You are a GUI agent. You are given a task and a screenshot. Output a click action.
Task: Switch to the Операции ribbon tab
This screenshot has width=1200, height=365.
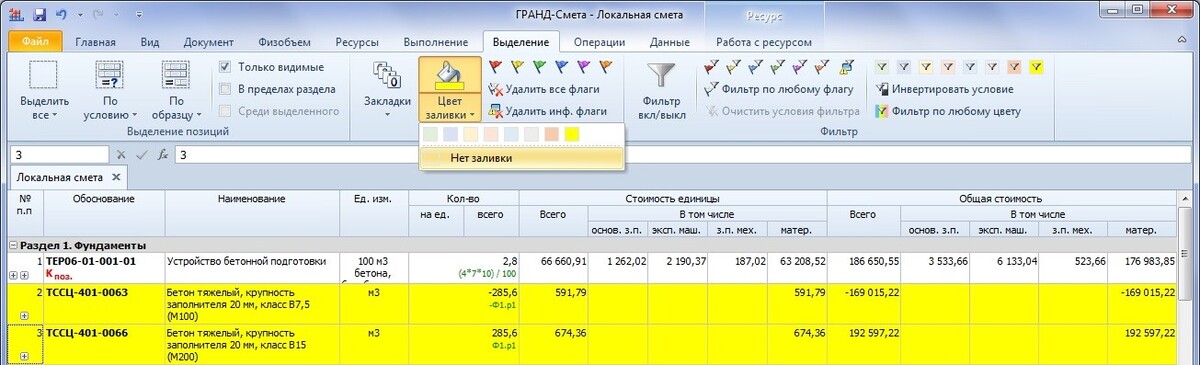[x=600, y=42]
